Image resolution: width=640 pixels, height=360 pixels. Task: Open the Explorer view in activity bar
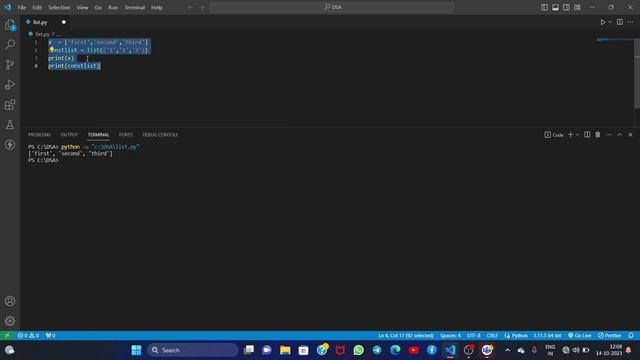pos(10,25)
